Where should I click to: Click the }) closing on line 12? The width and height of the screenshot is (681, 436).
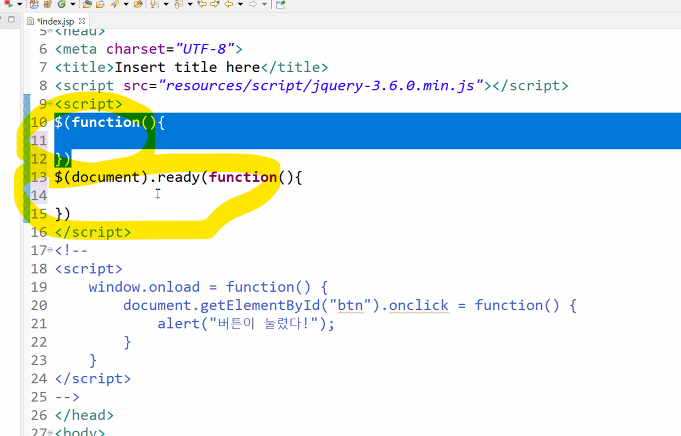tap(63, 159)
